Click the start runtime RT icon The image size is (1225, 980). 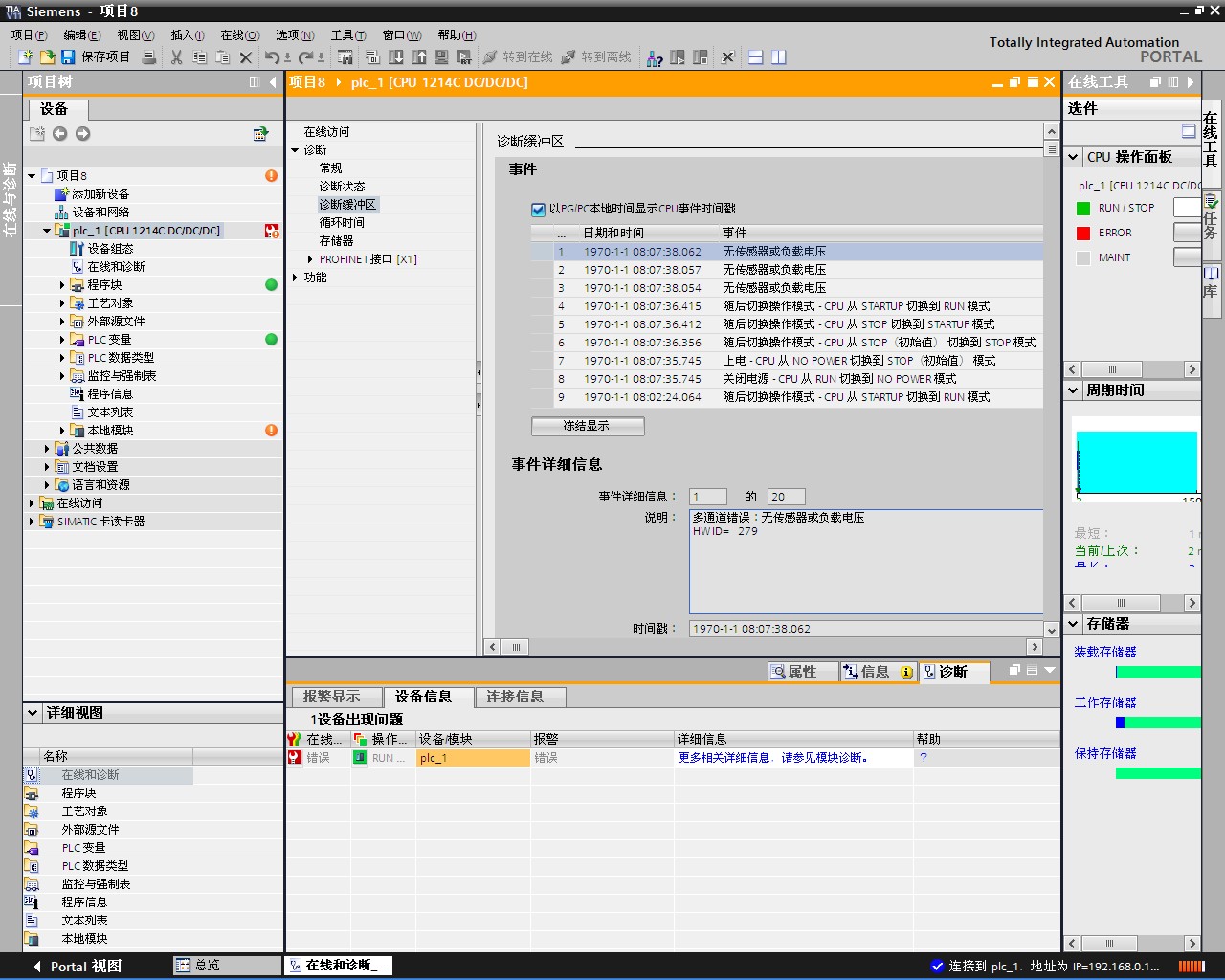(x=465, y=57)
